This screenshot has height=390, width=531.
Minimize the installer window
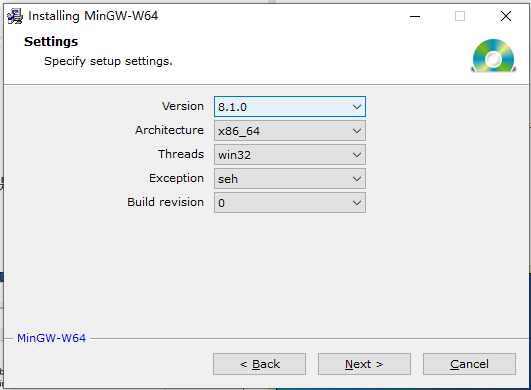point(415,16)
